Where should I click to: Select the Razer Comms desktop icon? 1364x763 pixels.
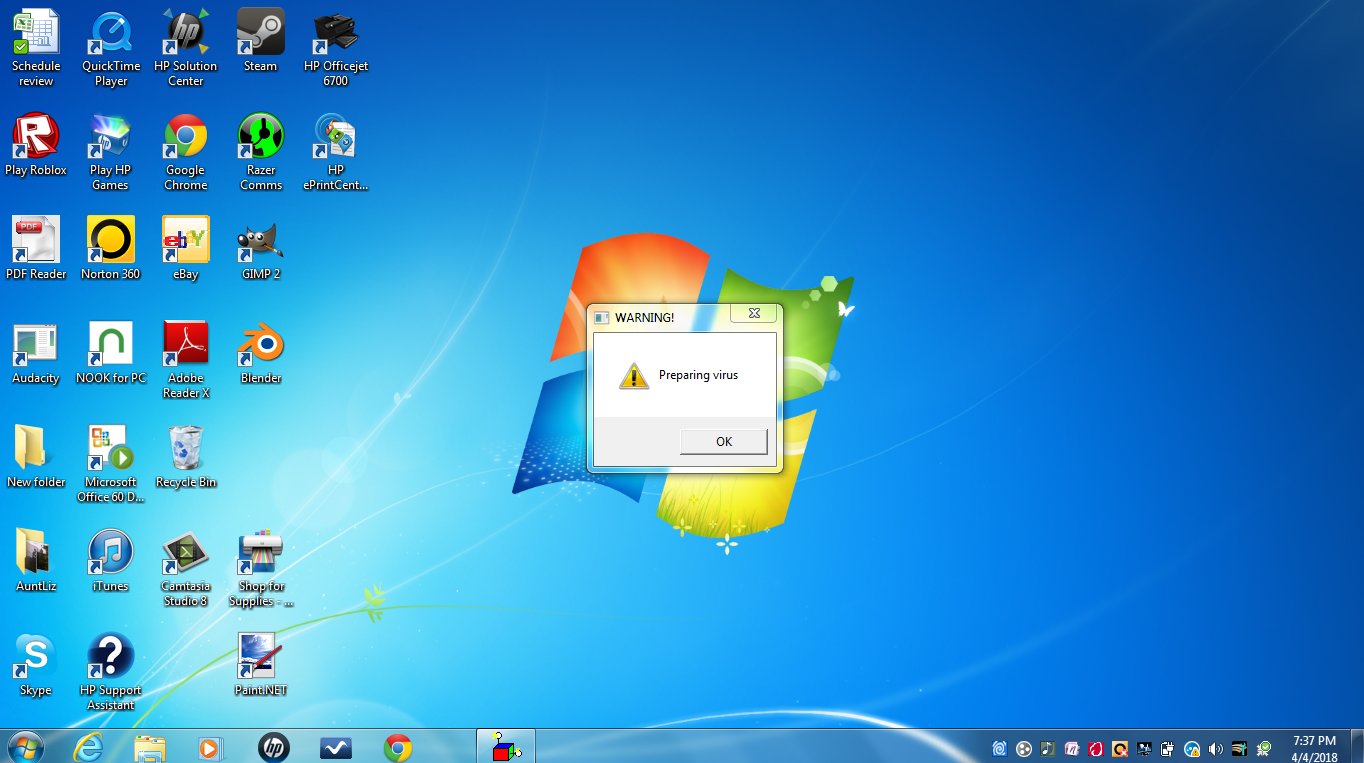pyautogui.click(x=261, y=152)
